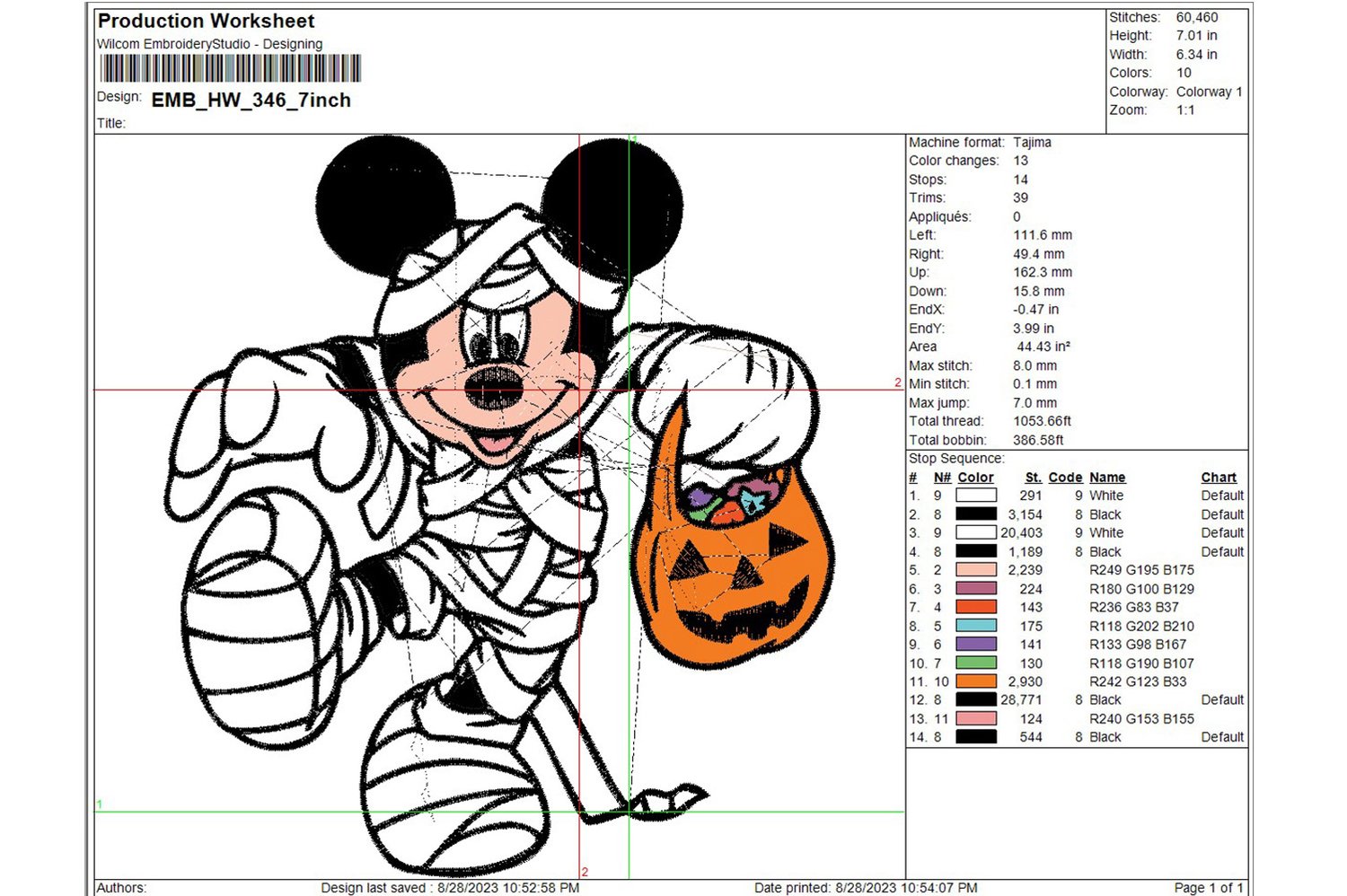
Task: Select the Appliqués value "0"
Action: click(1017, 216)
